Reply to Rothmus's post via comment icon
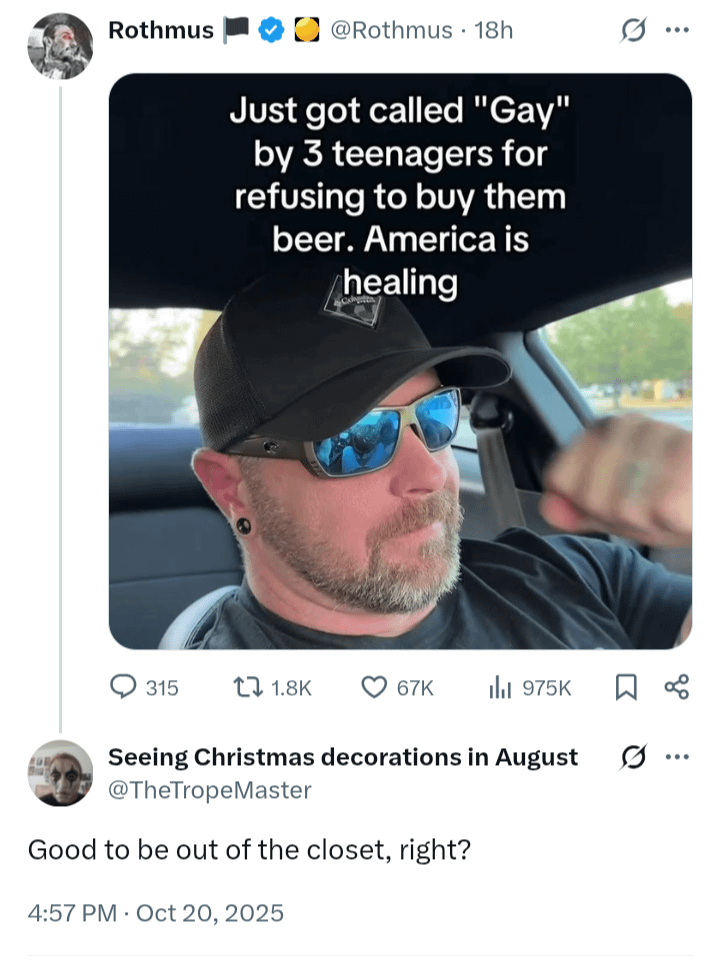Viewport: 720px width, 962px height. (x=123, y=687)
